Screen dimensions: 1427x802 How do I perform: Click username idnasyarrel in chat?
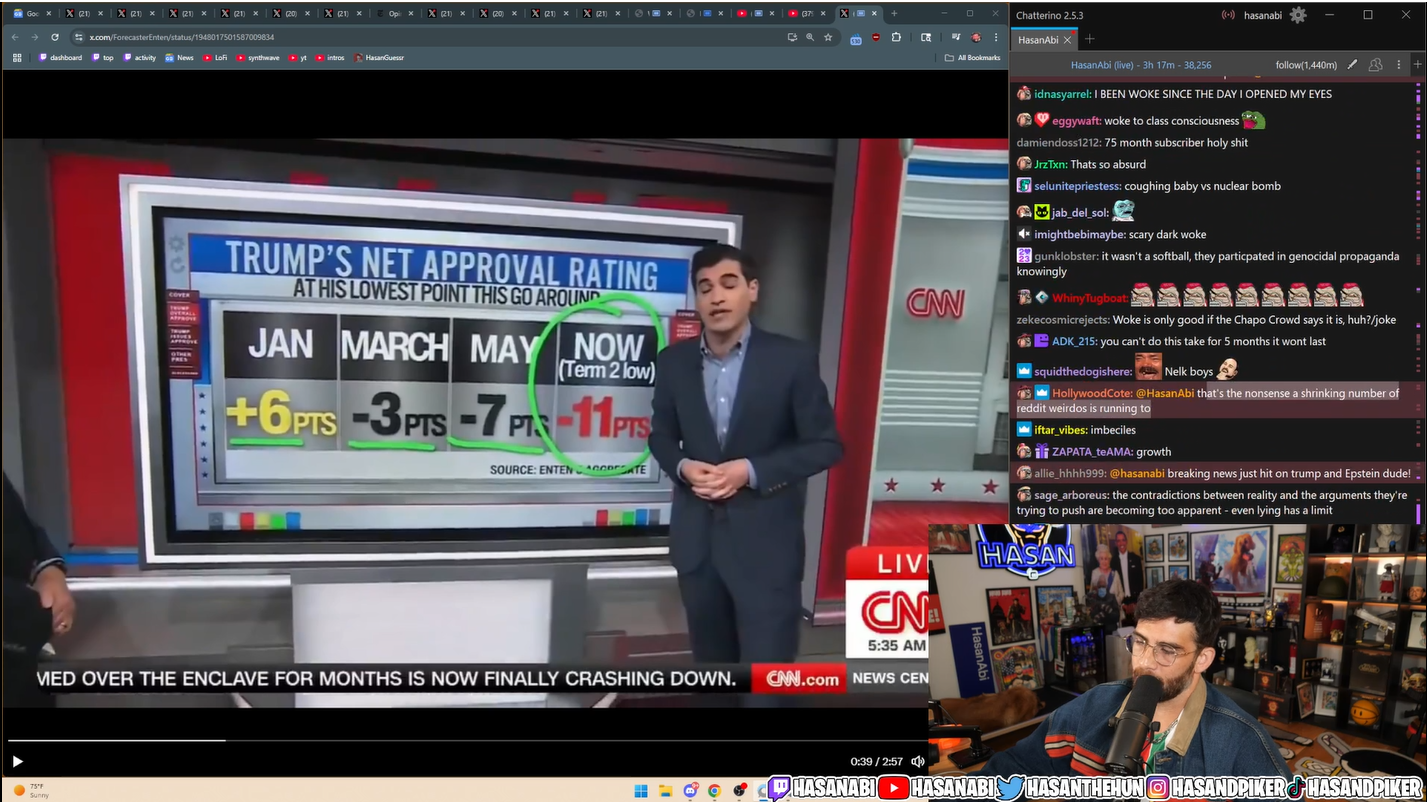click(1062, 94)
